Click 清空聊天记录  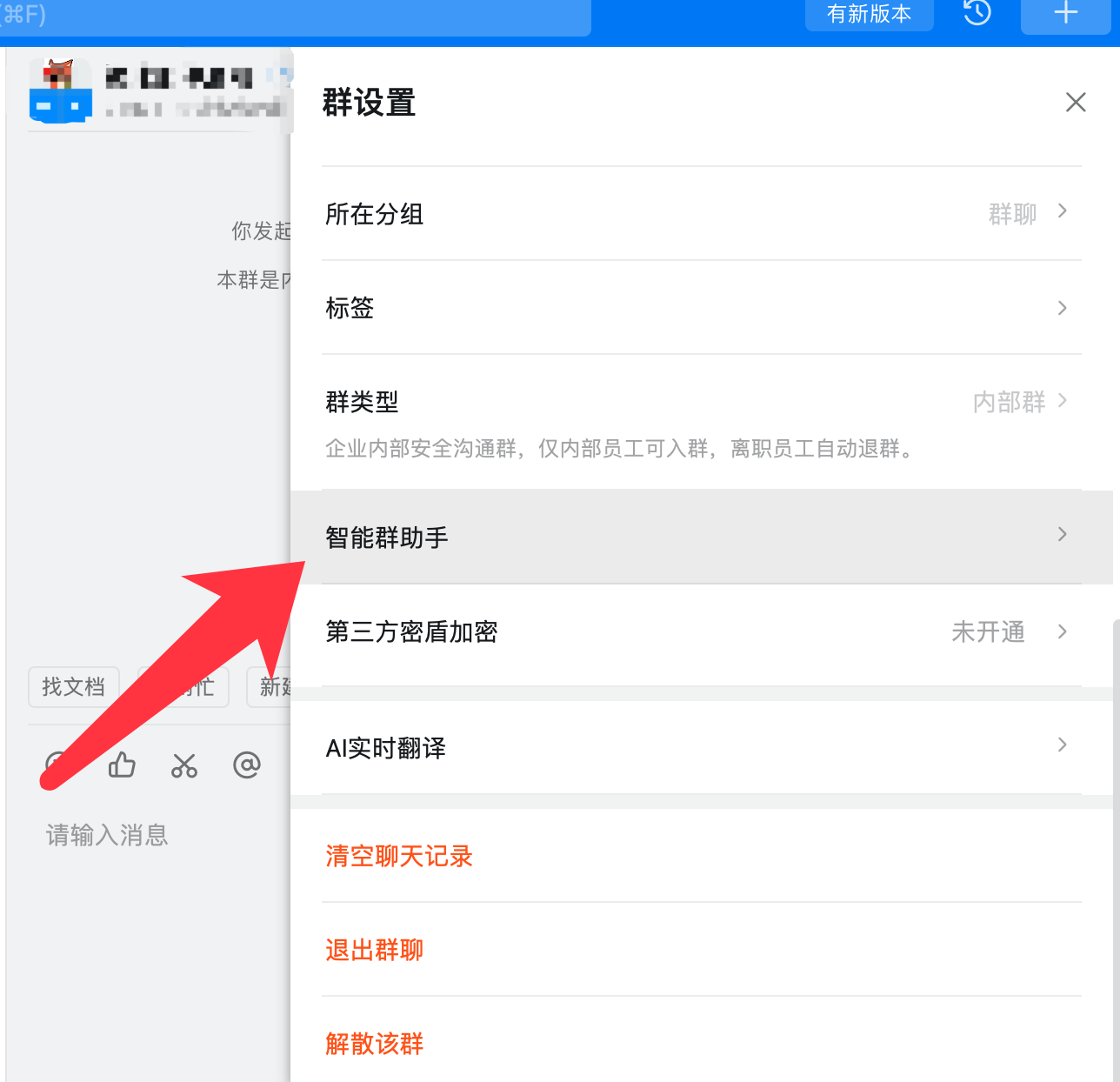tap(399, 856)
